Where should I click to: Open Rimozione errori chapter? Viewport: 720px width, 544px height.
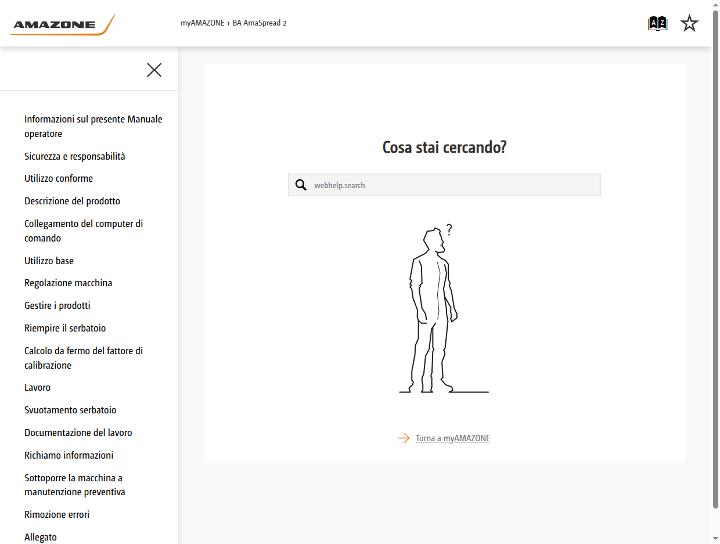pyautogui.click(x=57, y=515)
